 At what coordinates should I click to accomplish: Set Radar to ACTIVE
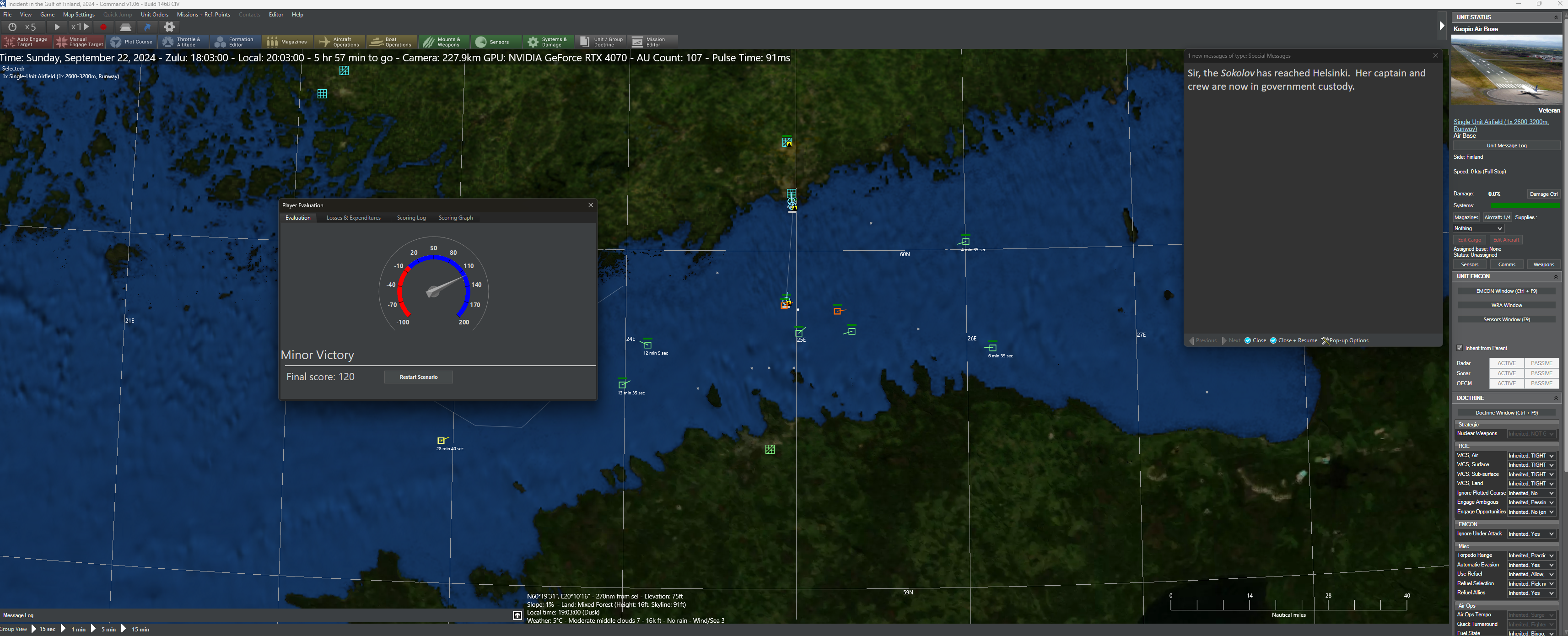(1507, 363)
